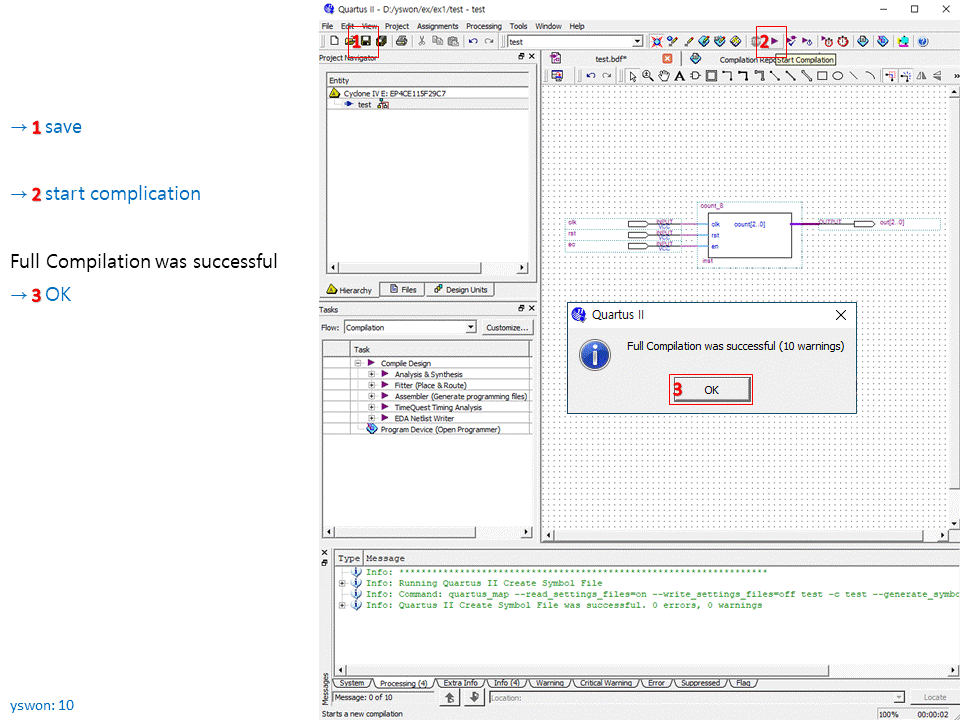The width and height of the screenshot is (960, 720).
Task: Toggle partial line selection button
Action: pyautogui.click(x=906, y=76)
